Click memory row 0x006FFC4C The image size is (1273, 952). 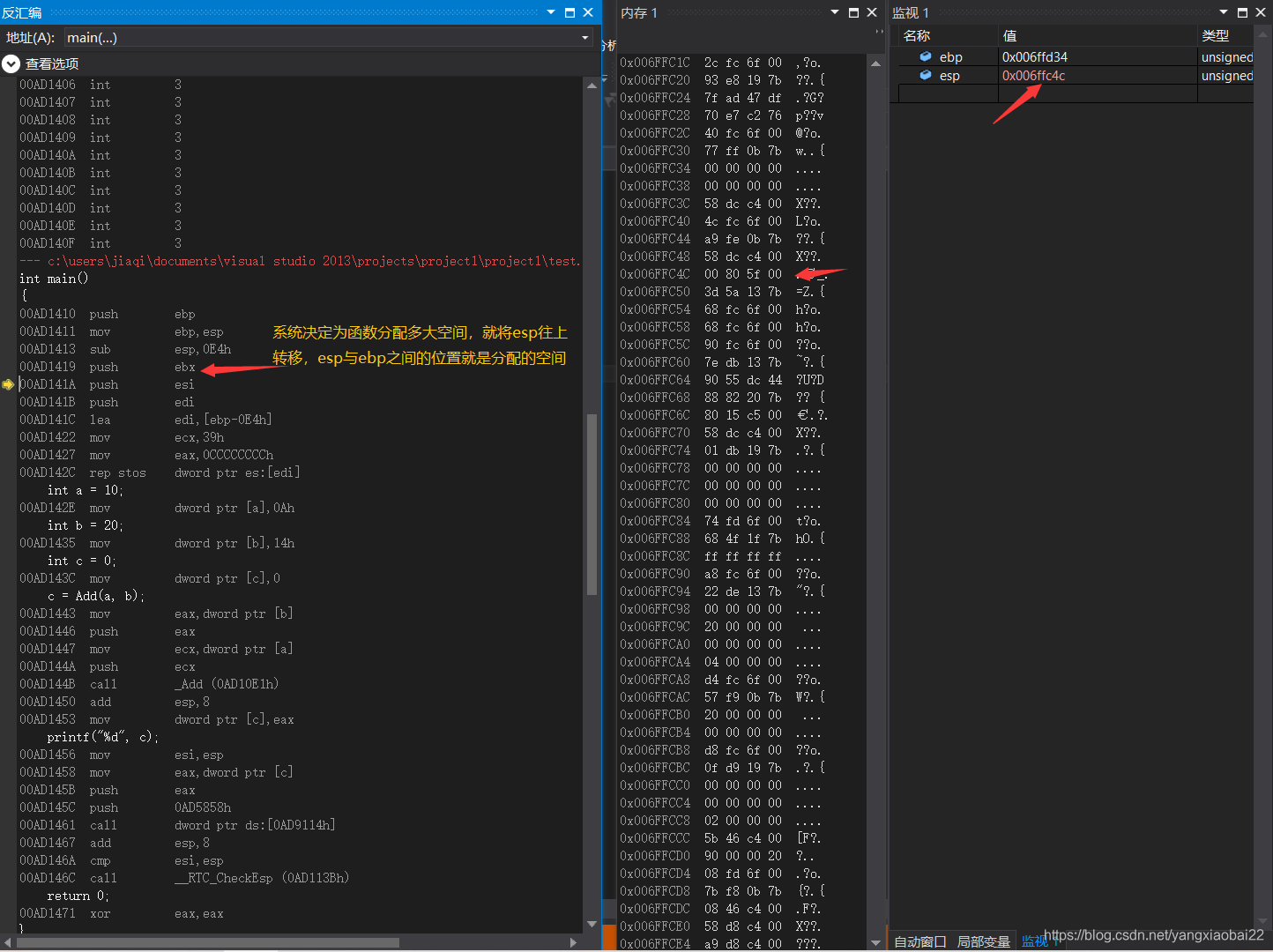723,274
